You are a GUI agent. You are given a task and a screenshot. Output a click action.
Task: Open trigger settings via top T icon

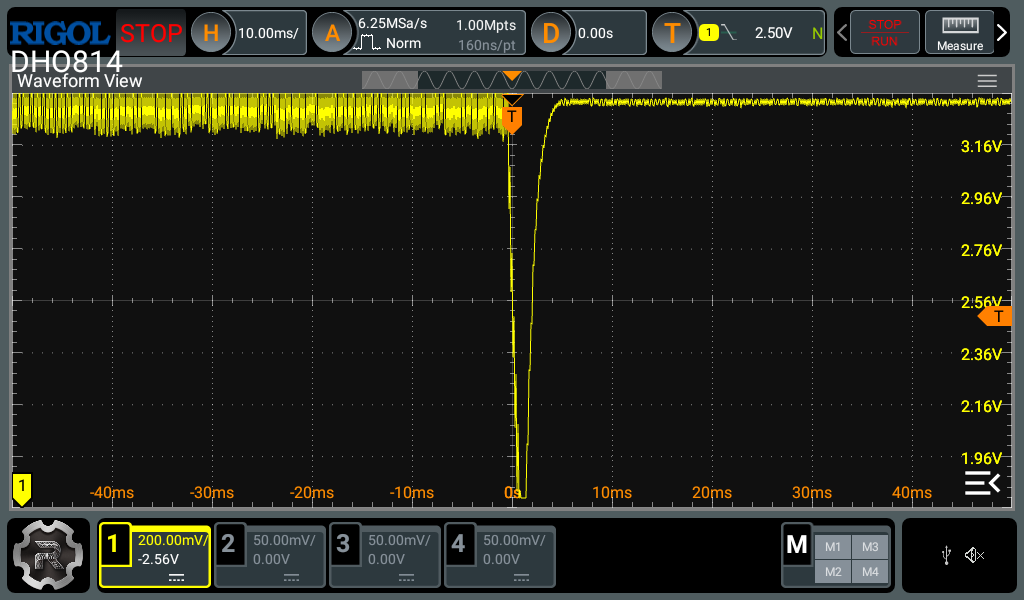click(x=672, y=33)
